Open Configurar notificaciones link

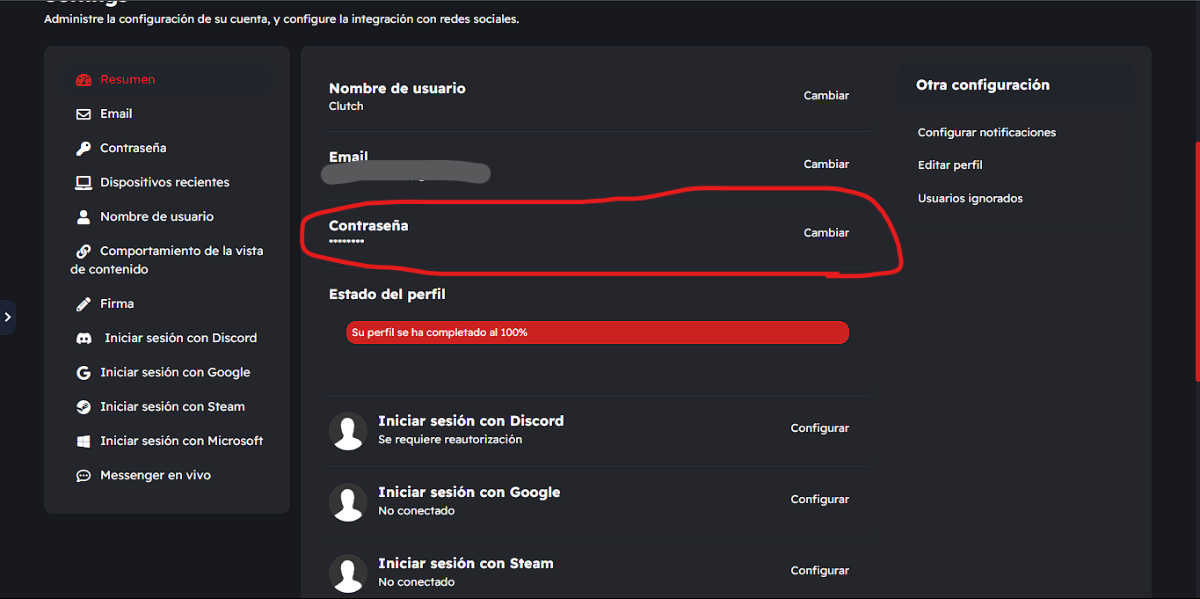point(987,132)
